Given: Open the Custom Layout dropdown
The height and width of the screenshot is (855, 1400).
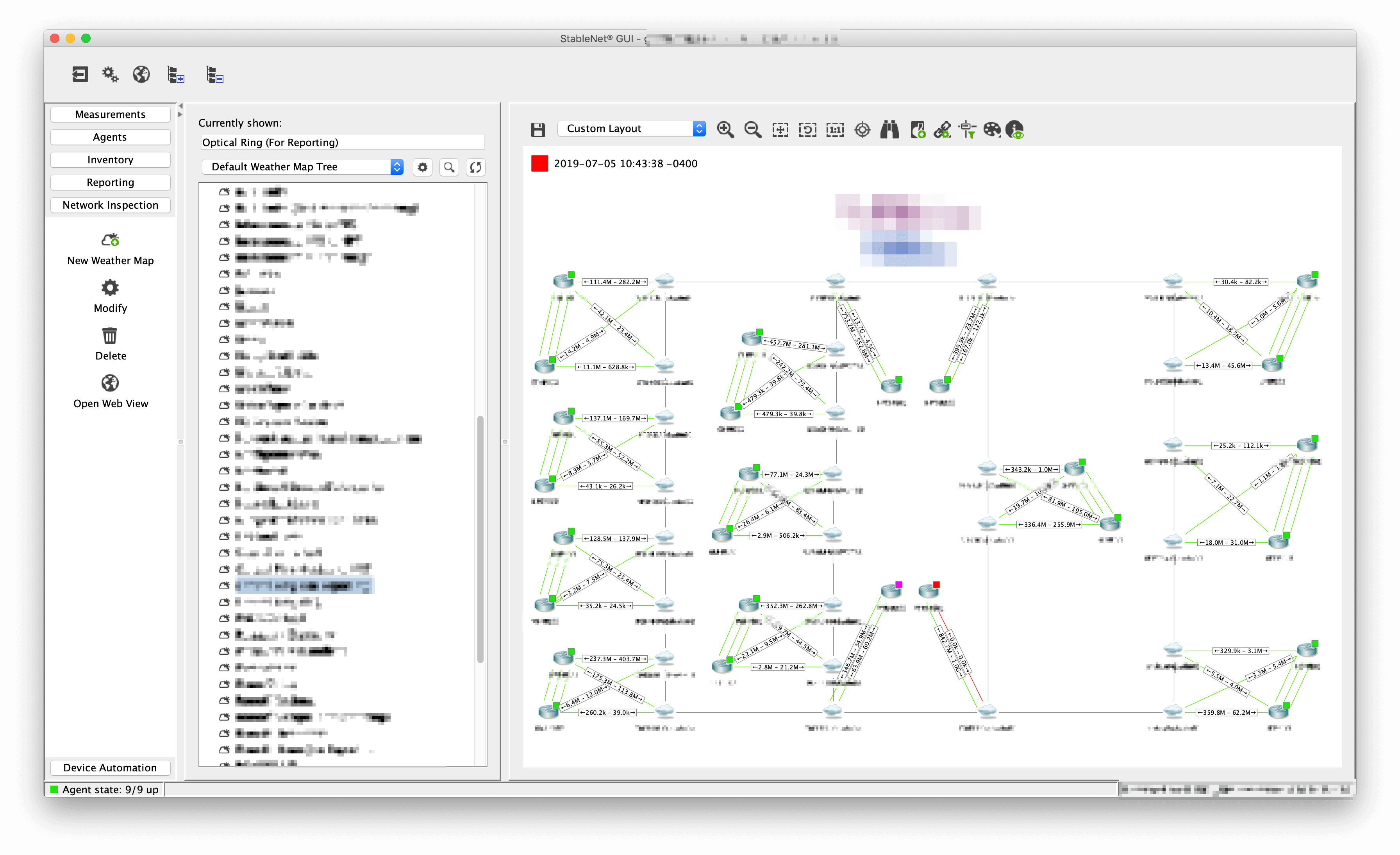Looking at the screenshot, I should 631,129.
